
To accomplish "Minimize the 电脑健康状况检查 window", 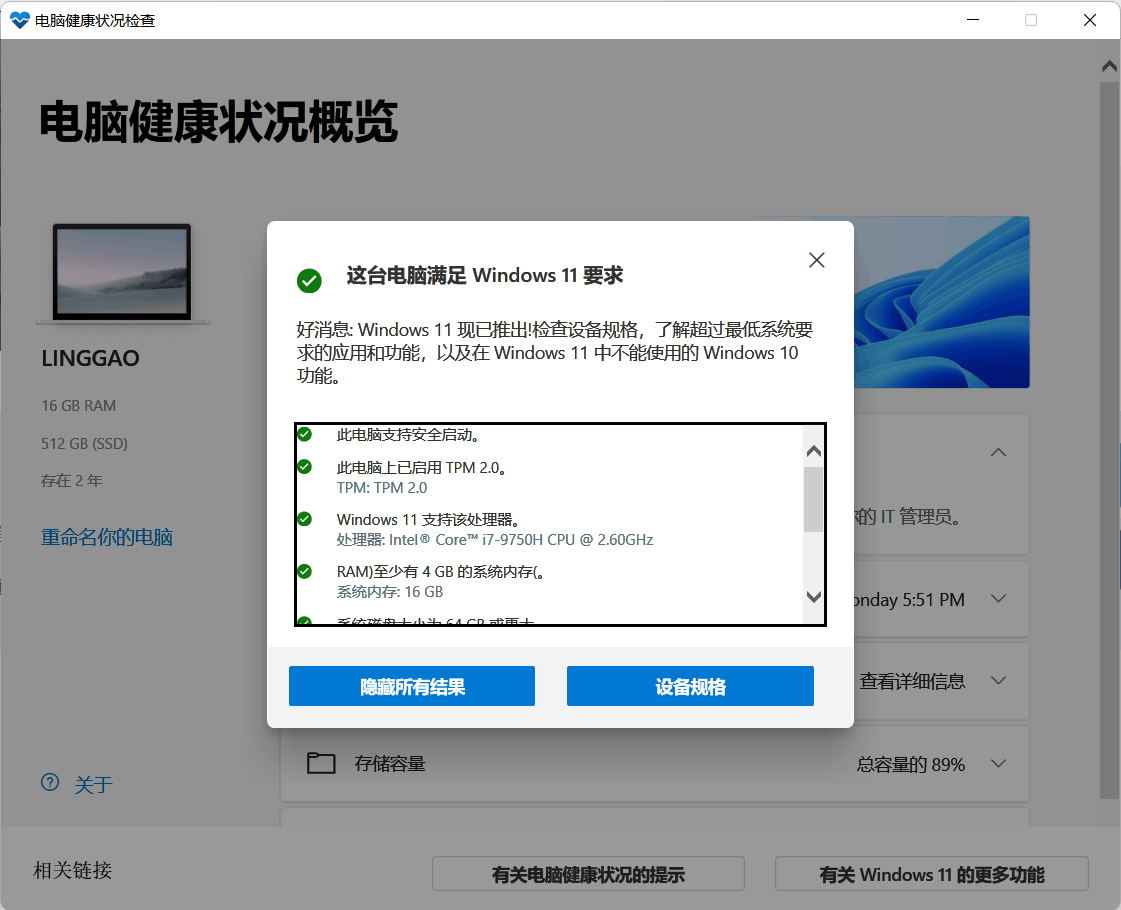I will (972, 20).
